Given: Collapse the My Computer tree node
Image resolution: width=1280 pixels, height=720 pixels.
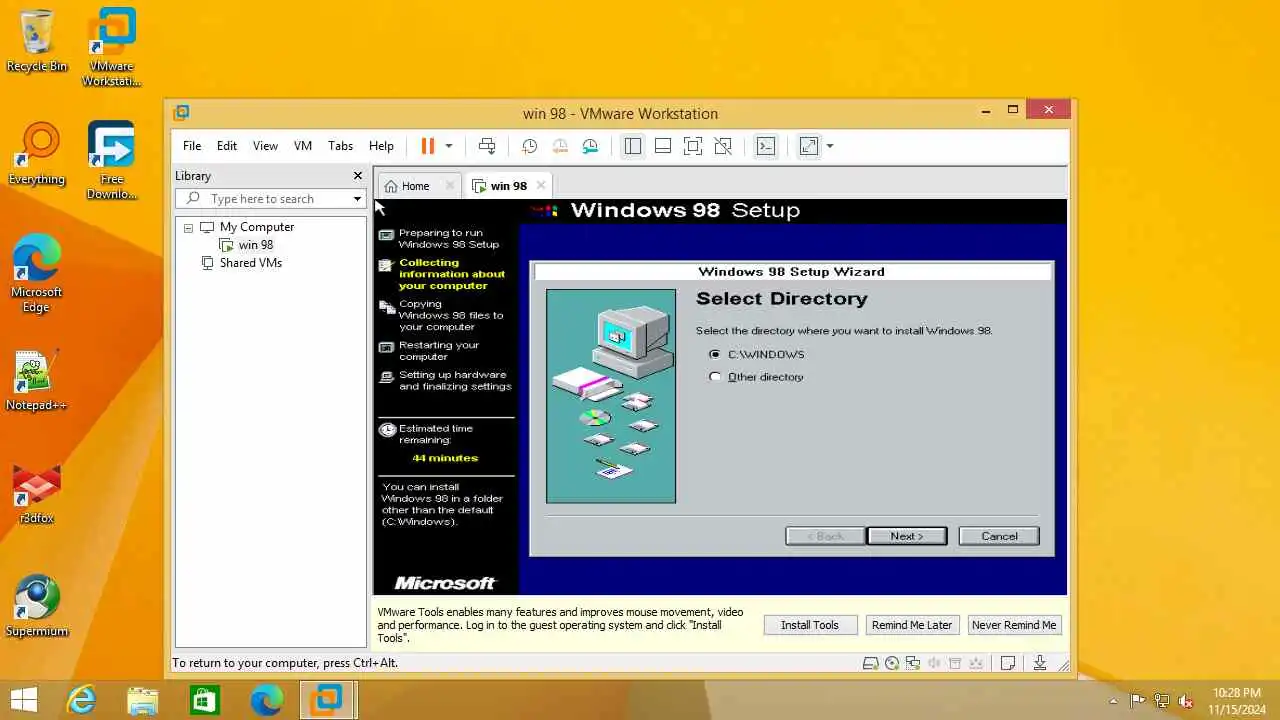Looking at the screenshot, I should [188, 228].
